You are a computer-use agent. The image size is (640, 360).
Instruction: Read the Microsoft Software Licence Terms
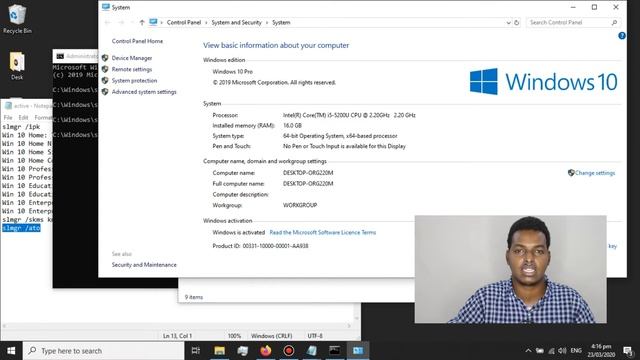322,232
